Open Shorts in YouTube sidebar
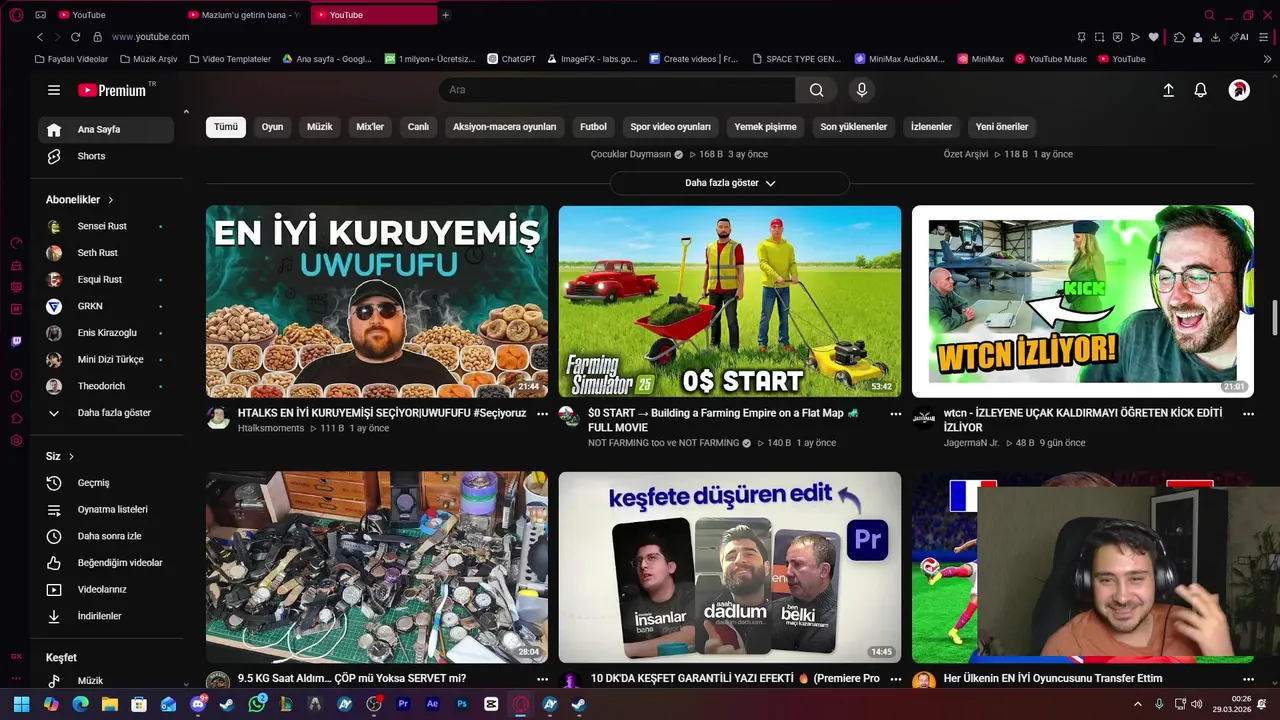 point(106,156)
